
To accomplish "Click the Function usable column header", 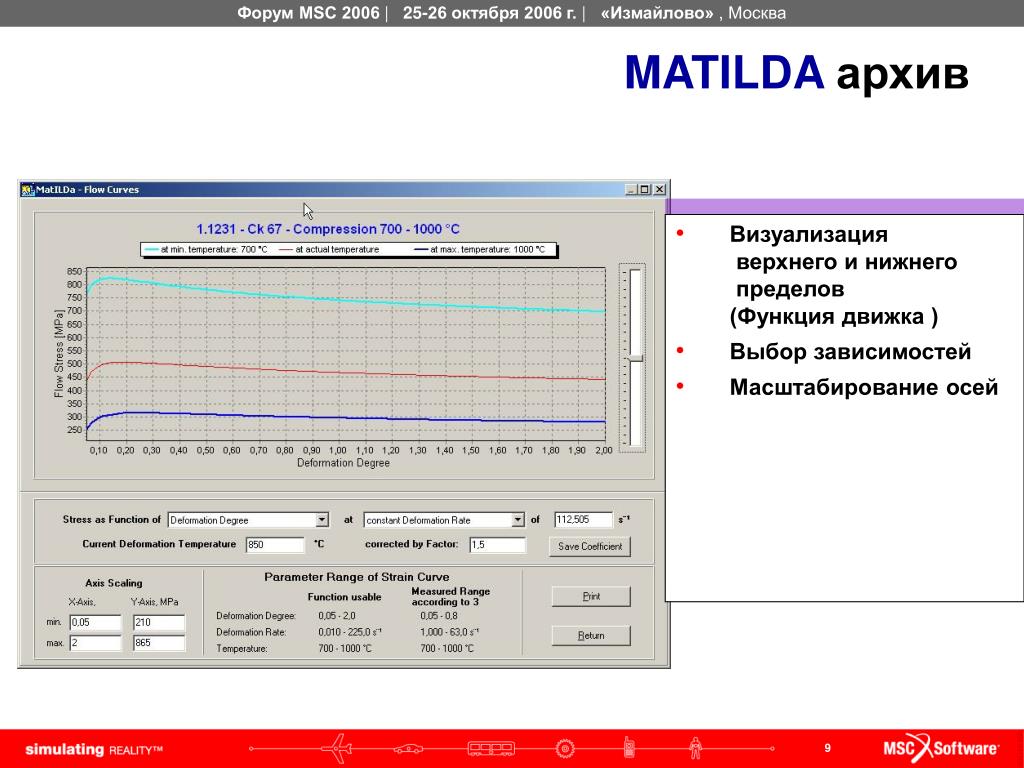I will point(344,597).
